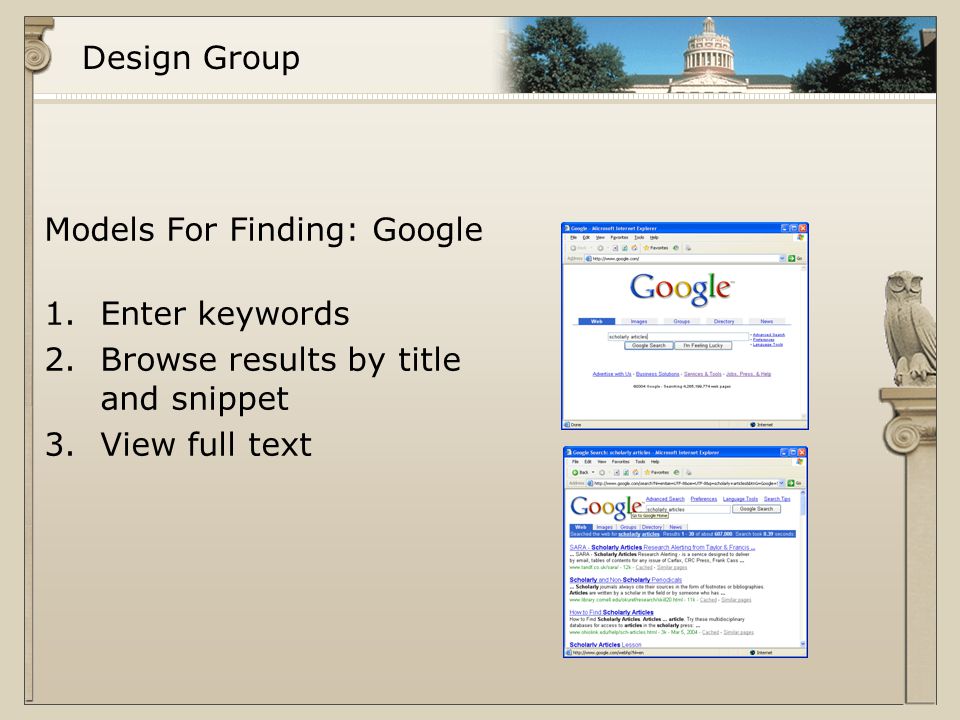Select the News tab in the search results window
Image resolution: width=960 pixels, height=720 pixels.
[676, 527]
